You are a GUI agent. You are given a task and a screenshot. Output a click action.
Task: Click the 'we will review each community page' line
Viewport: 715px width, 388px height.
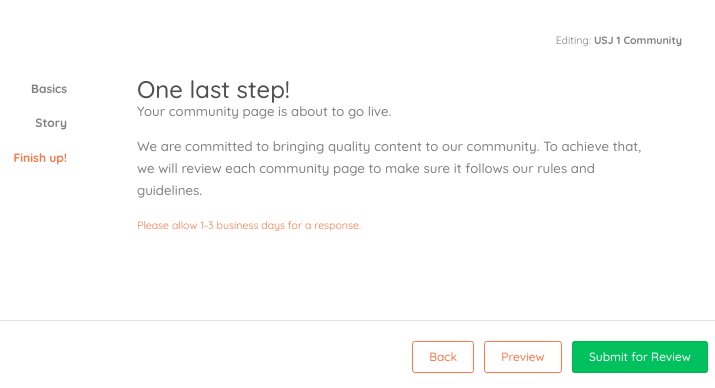coord(366,169)
